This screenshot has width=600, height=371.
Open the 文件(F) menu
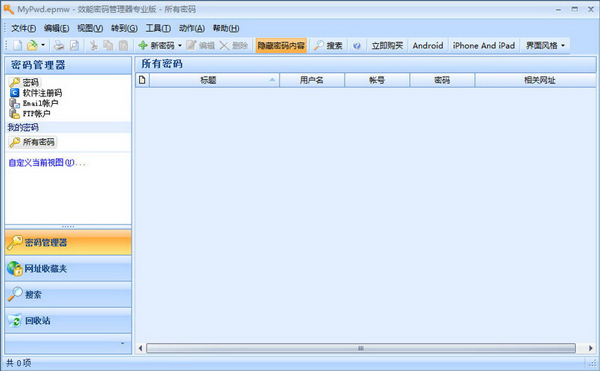23,28
